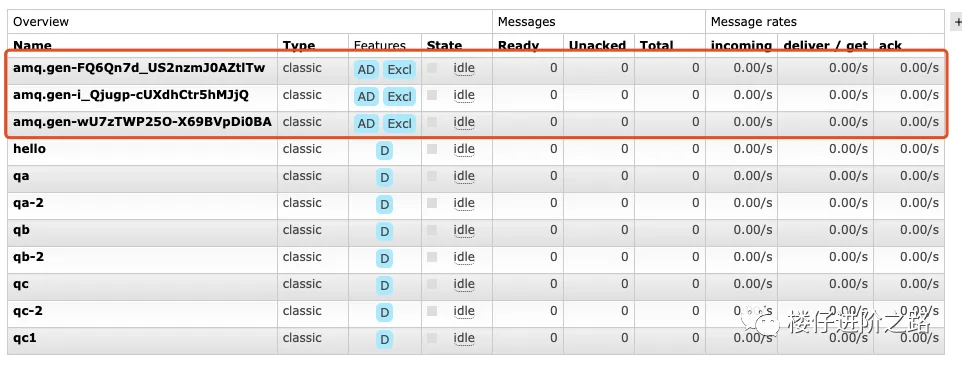Open the qb queue details link
The height and width of the screenshot is (365, 962).
[21, 230]
